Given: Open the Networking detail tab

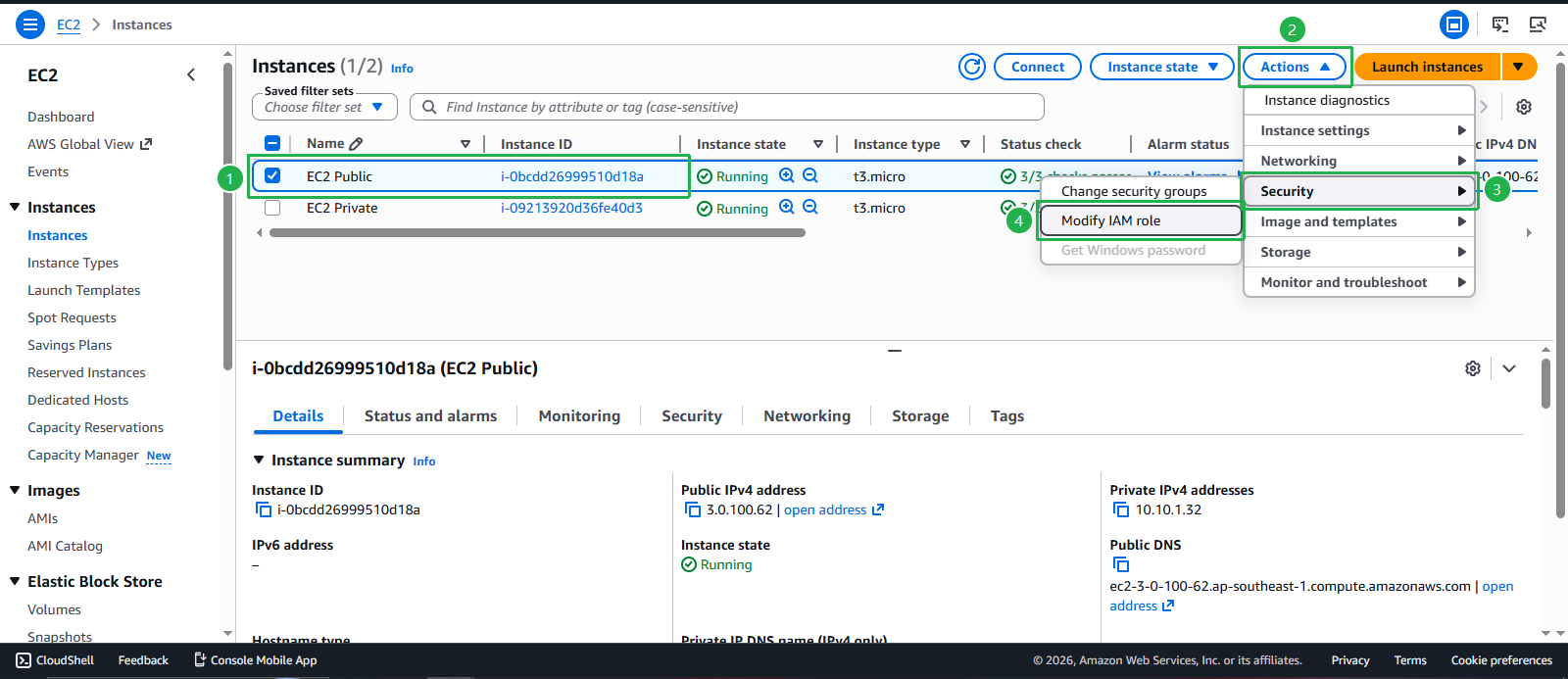Looking at the screenshot, I should (x=807, y=415).
